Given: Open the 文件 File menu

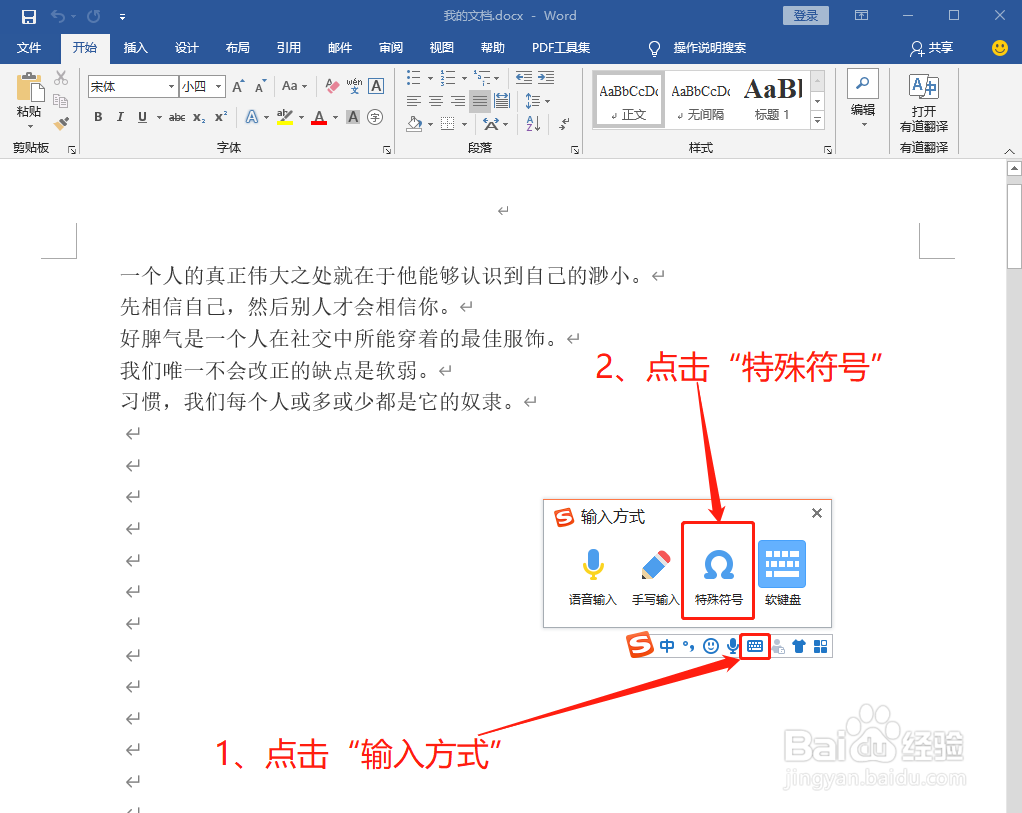Looking at the screenshot, I should [x=29, y=48].
